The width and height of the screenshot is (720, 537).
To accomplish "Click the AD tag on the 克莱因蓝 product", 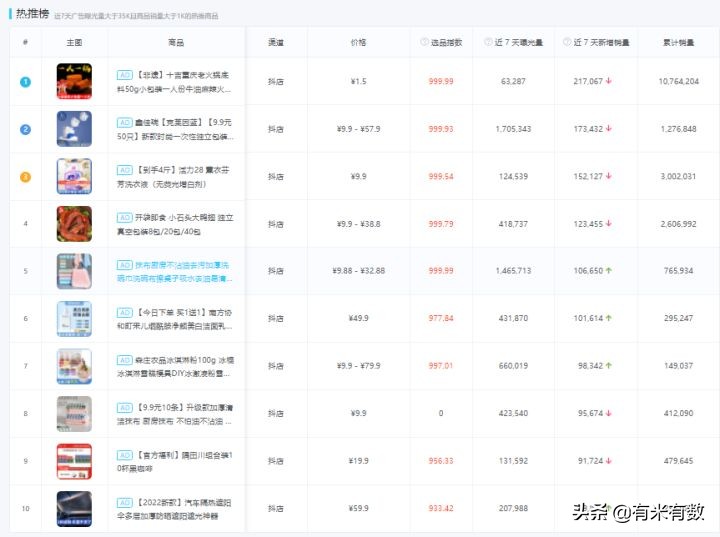I will coord(124,122).
